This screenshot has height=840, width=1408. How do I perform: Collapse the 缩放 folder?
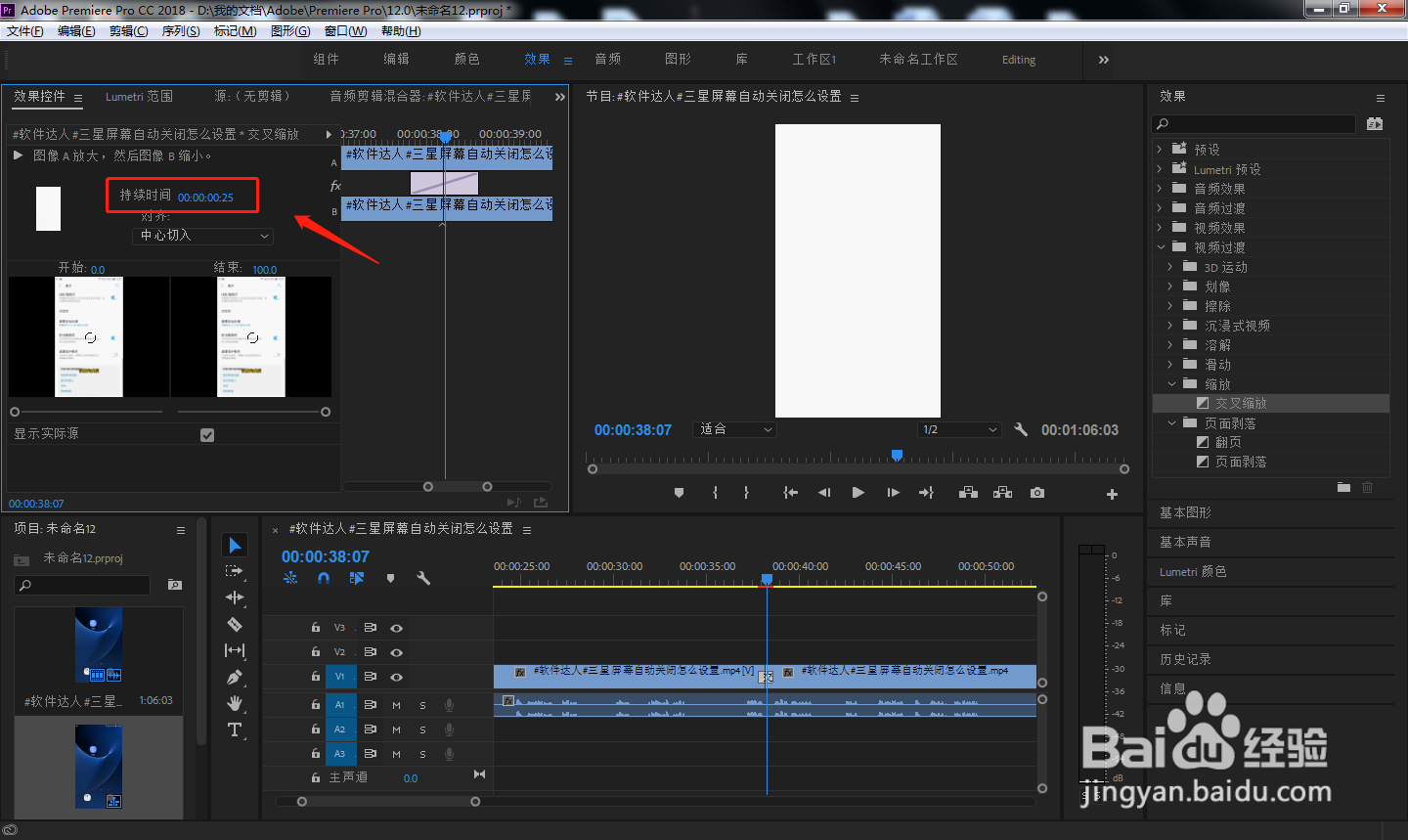(1171, 384)
